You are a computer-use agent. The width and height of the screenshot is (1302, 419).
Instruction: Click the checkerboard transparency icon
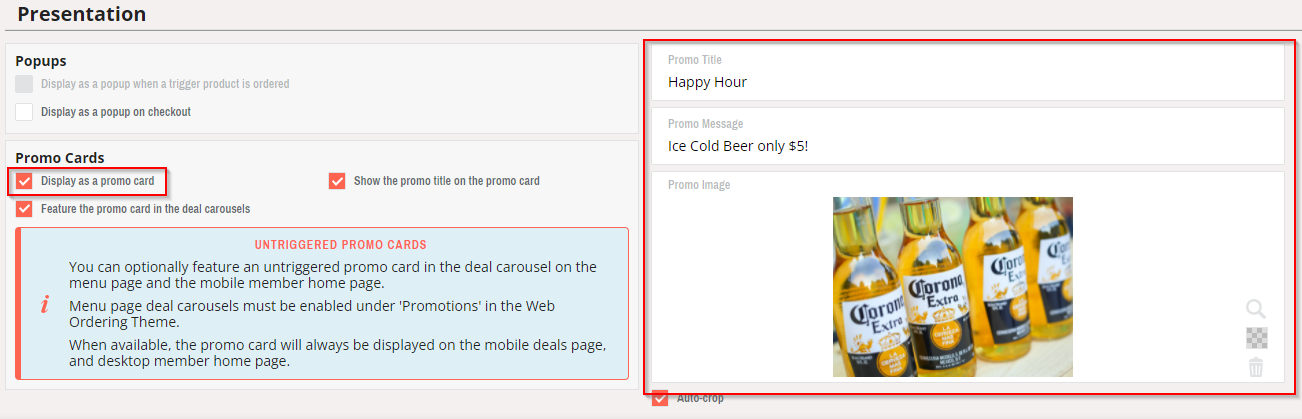click(x=1257, y=338)
